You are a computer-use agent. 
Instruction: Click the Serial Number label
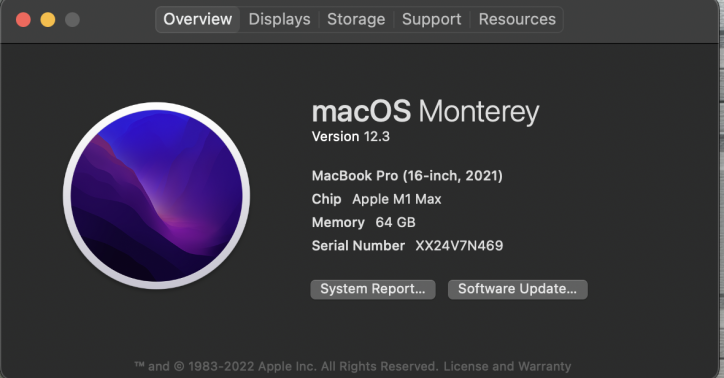pos(358,246)
